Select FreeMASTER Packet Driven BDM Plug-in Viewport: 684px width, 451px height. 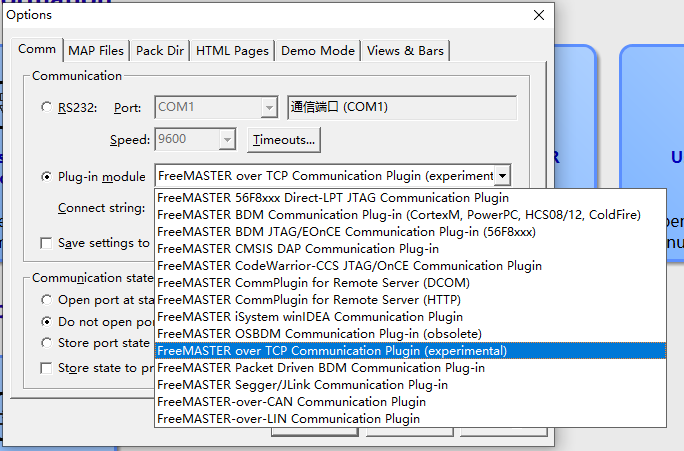coord(320,368)
